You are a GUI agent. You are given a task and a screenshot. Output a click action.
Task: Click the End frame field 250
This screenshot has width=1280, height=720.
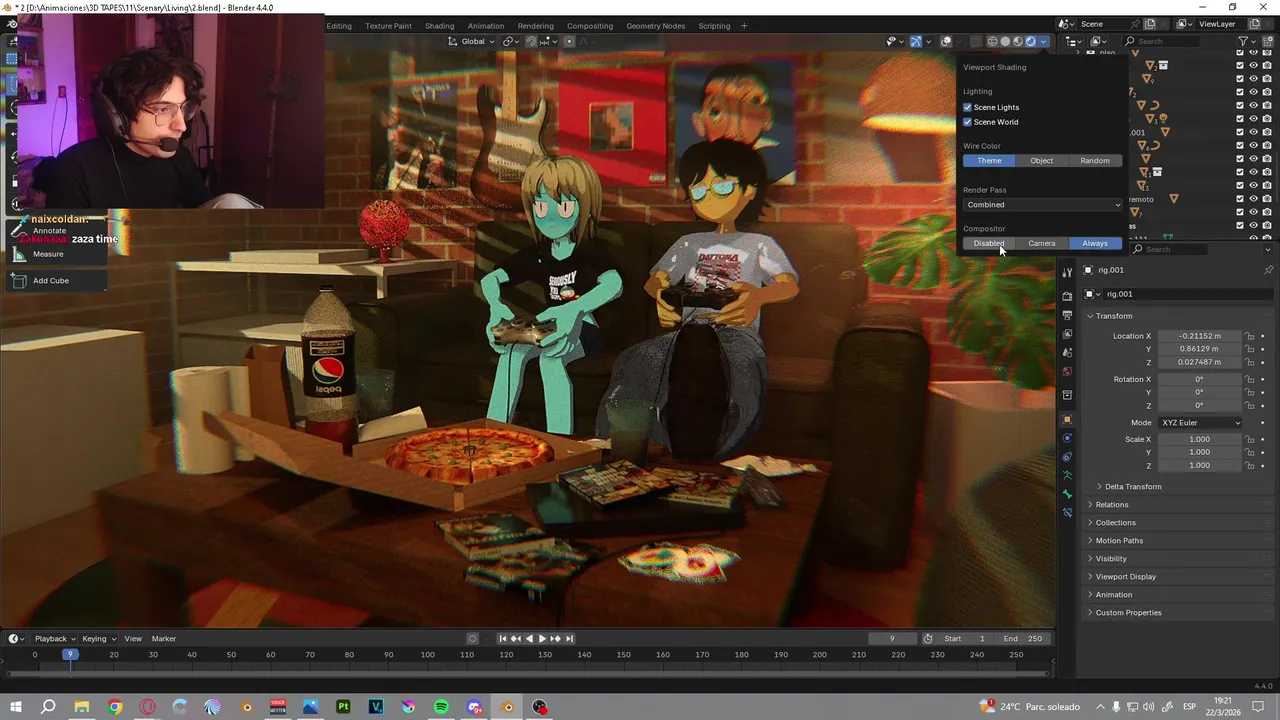pyautogui.click(x=1023, y=639)
